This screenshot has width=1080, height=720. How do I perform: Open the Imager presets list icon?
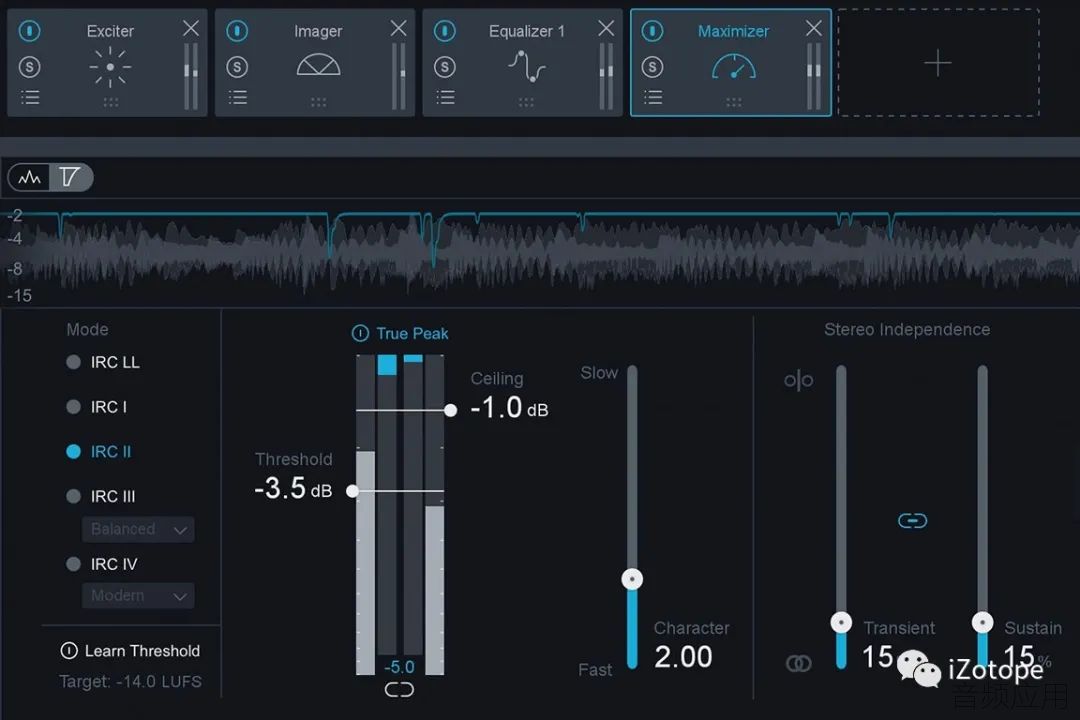click(238, 97)
